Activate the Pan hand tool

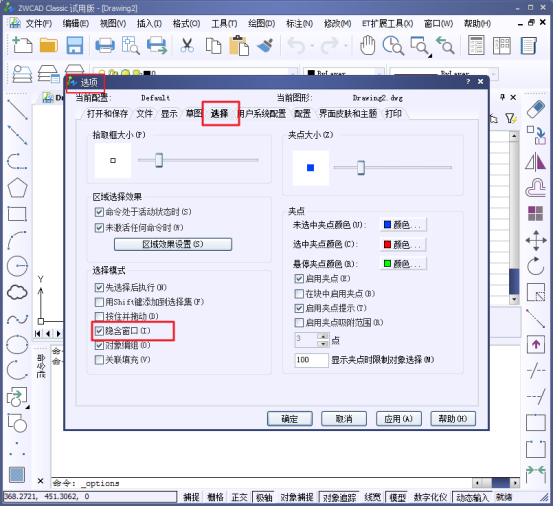(x=367, y=45)
